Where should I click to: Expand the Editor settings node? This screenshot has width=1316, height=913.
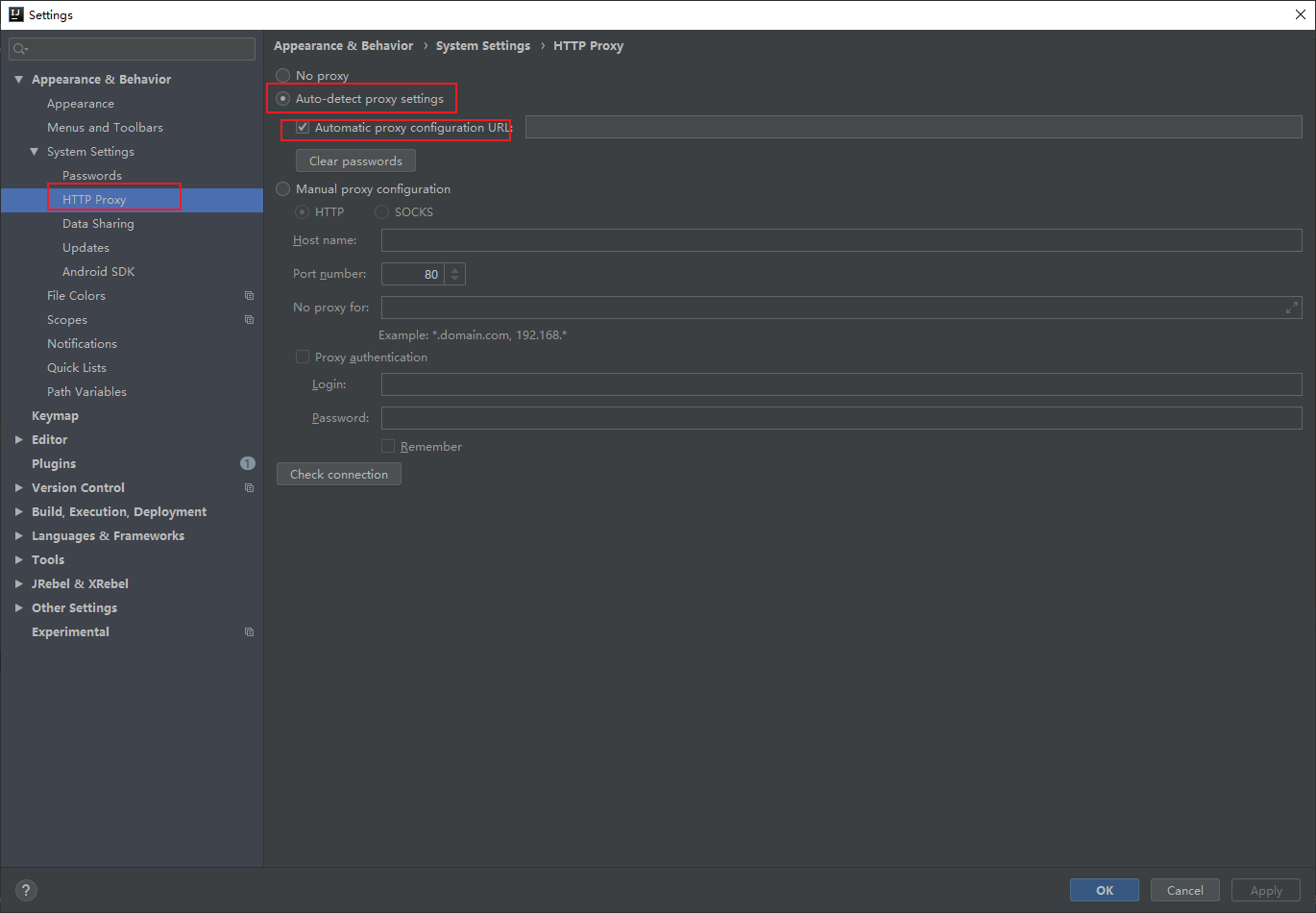click(x=18, y=439)
